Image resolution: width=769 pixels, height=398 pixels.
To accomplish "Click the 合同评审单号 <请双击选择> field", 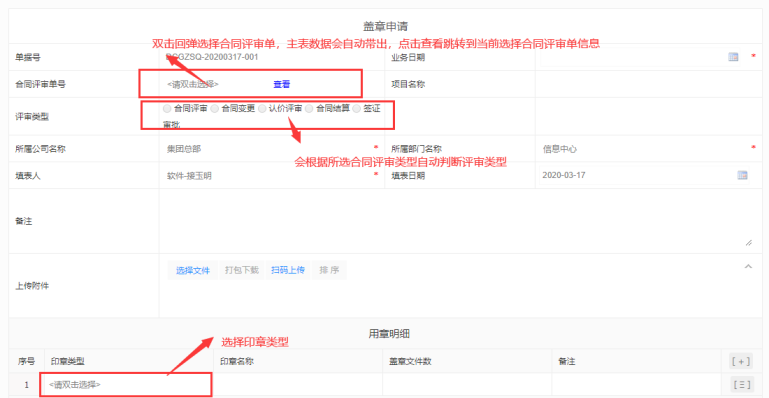I will coord(193,84).
